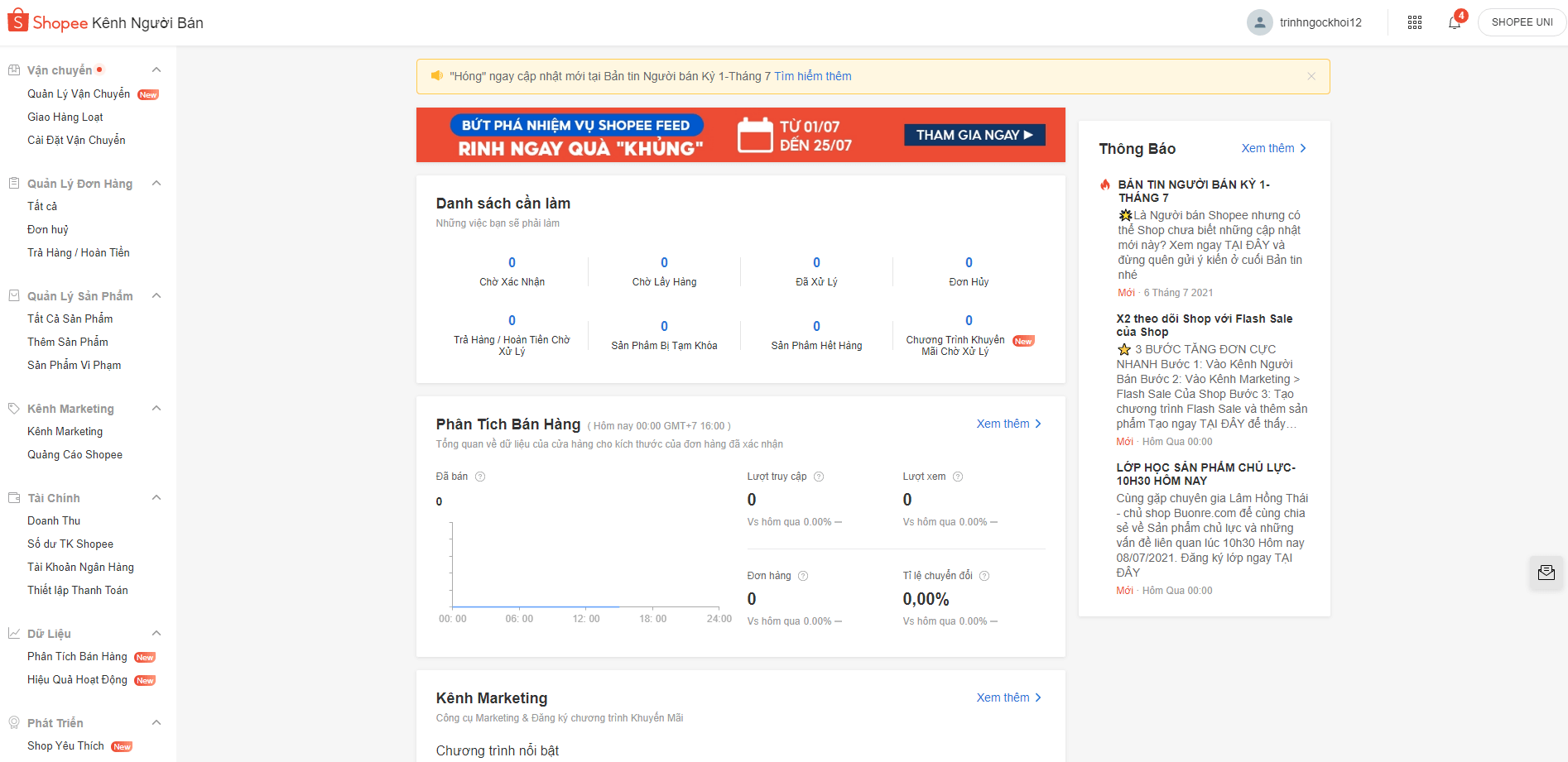Click Xem thêm in Kênh Marketing section
1568x762 pixels.
pos(1008,697)
